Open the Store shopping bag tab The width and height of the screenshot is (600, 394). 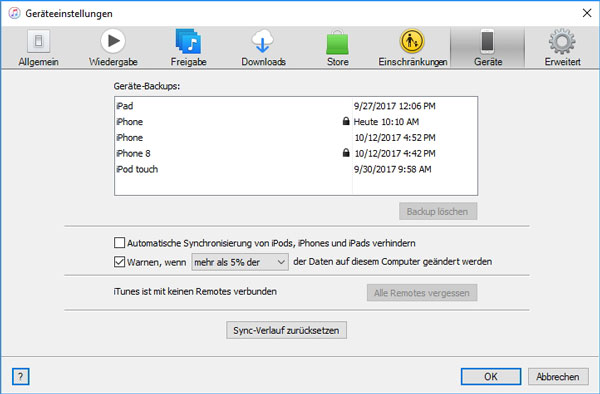(x=338, y=48)
